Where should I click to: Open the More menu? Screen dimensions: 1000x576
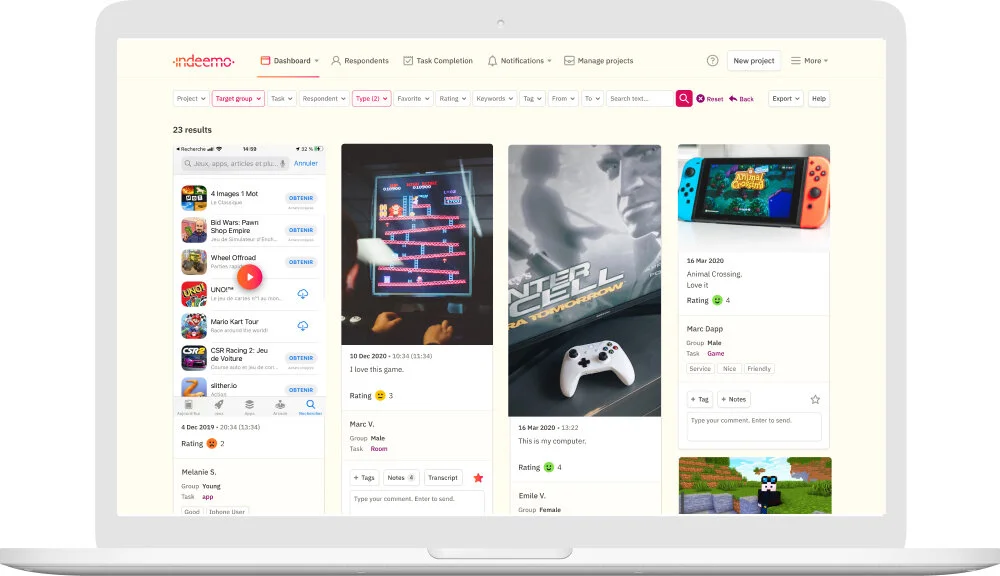point(809,61)
